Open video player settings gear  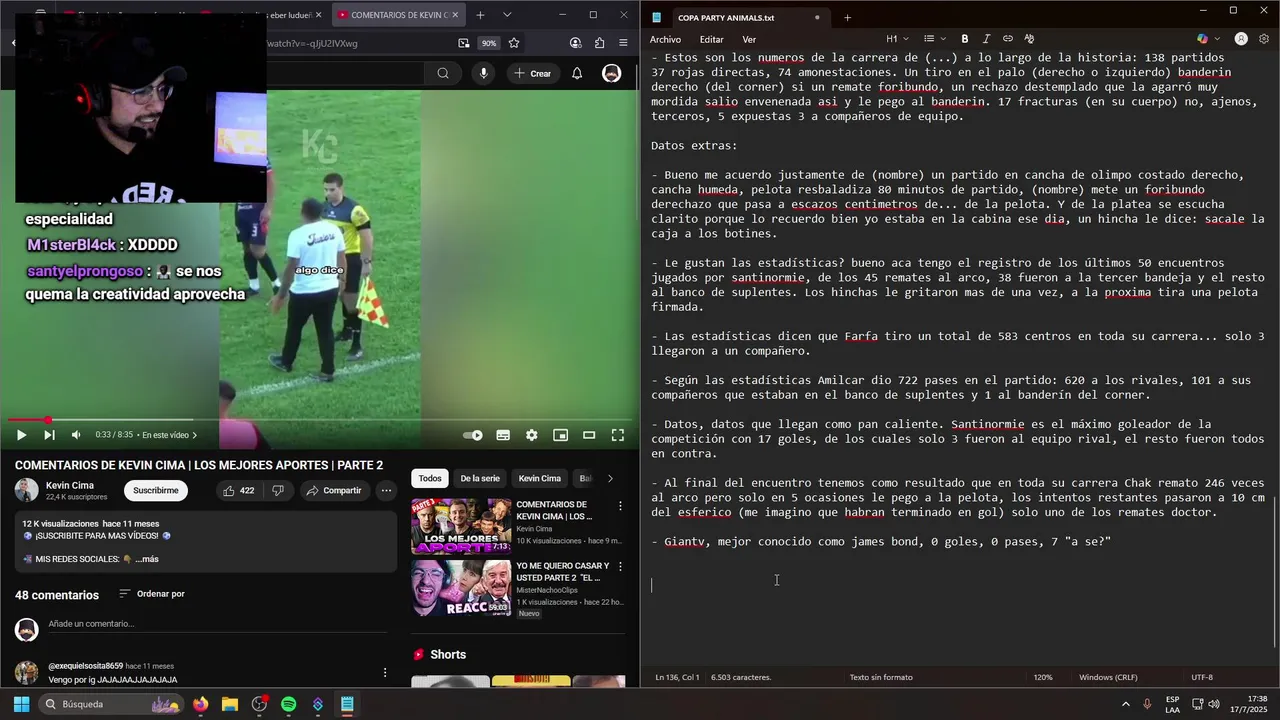coord(532,435)
